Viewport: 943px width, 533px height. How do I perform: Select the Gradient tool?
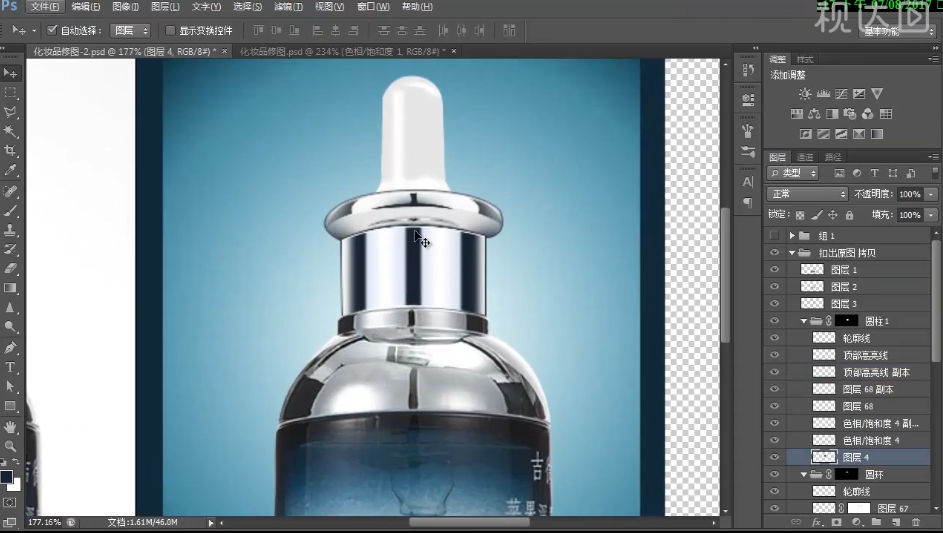click(10, 288)
